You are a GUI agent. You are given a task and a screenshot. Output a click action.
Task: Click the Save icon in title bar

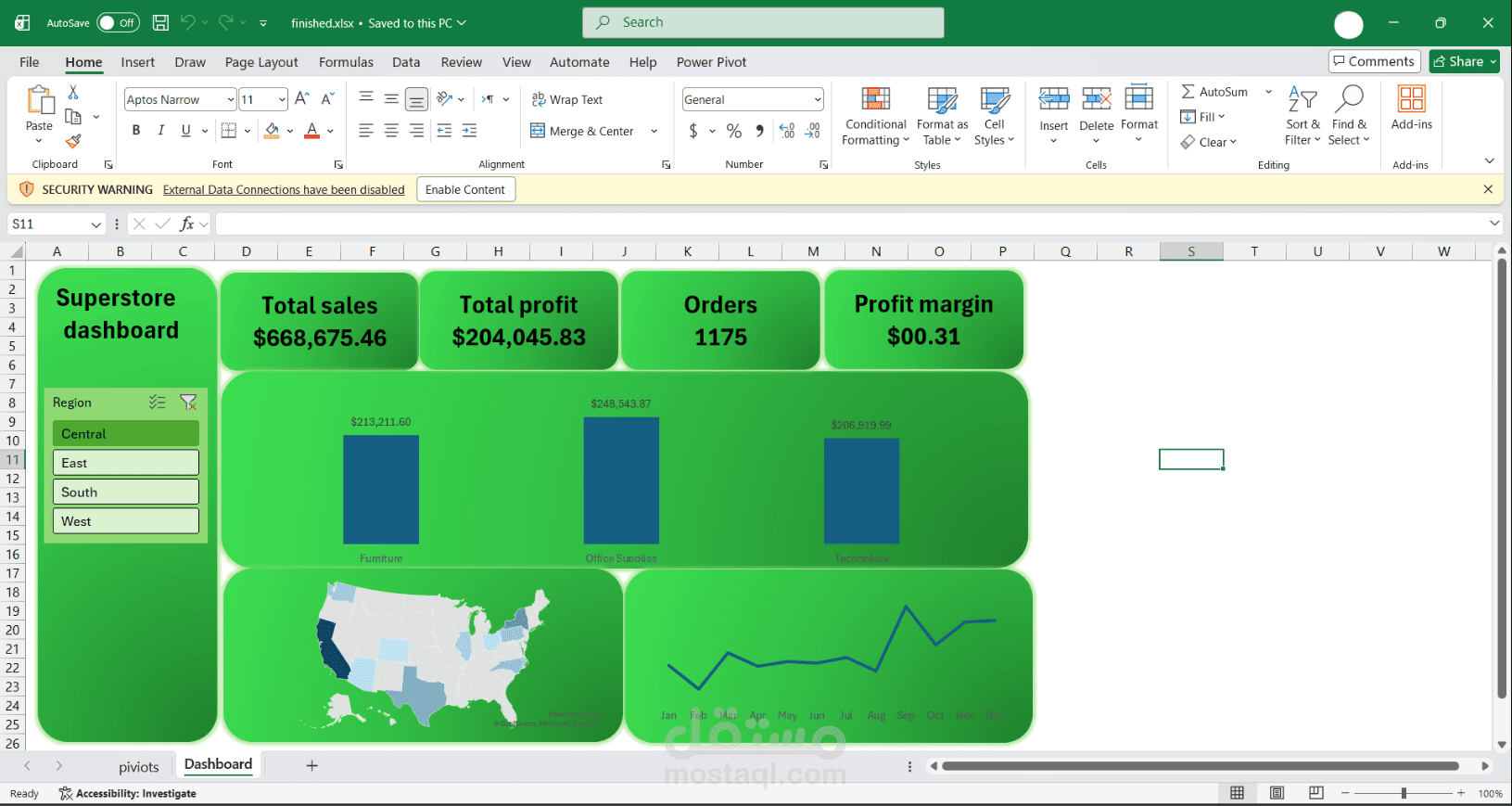point(160,22)
